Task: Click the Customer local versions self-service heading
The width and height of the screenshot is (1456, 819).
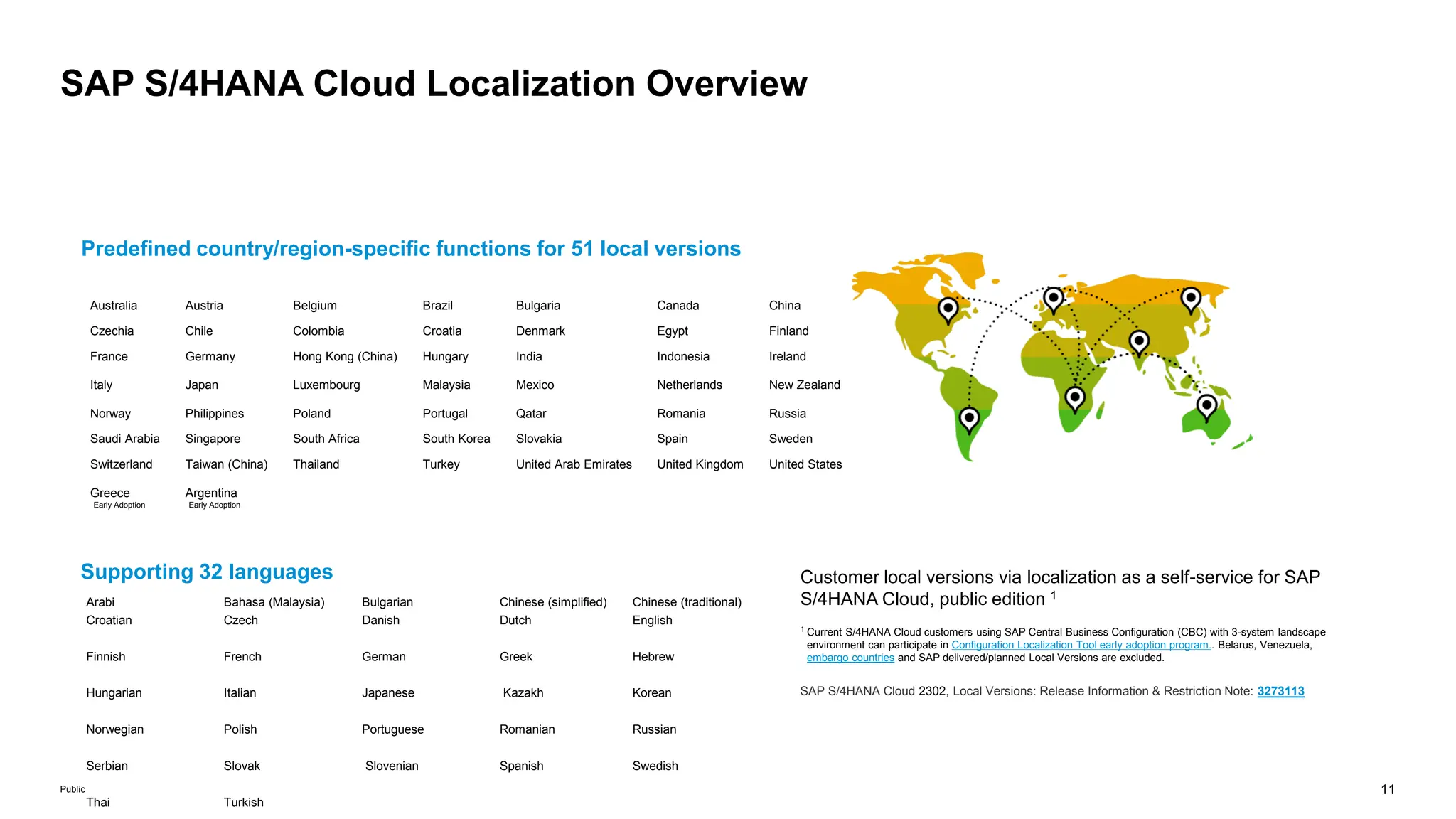Action: (x=1060, y=588)
